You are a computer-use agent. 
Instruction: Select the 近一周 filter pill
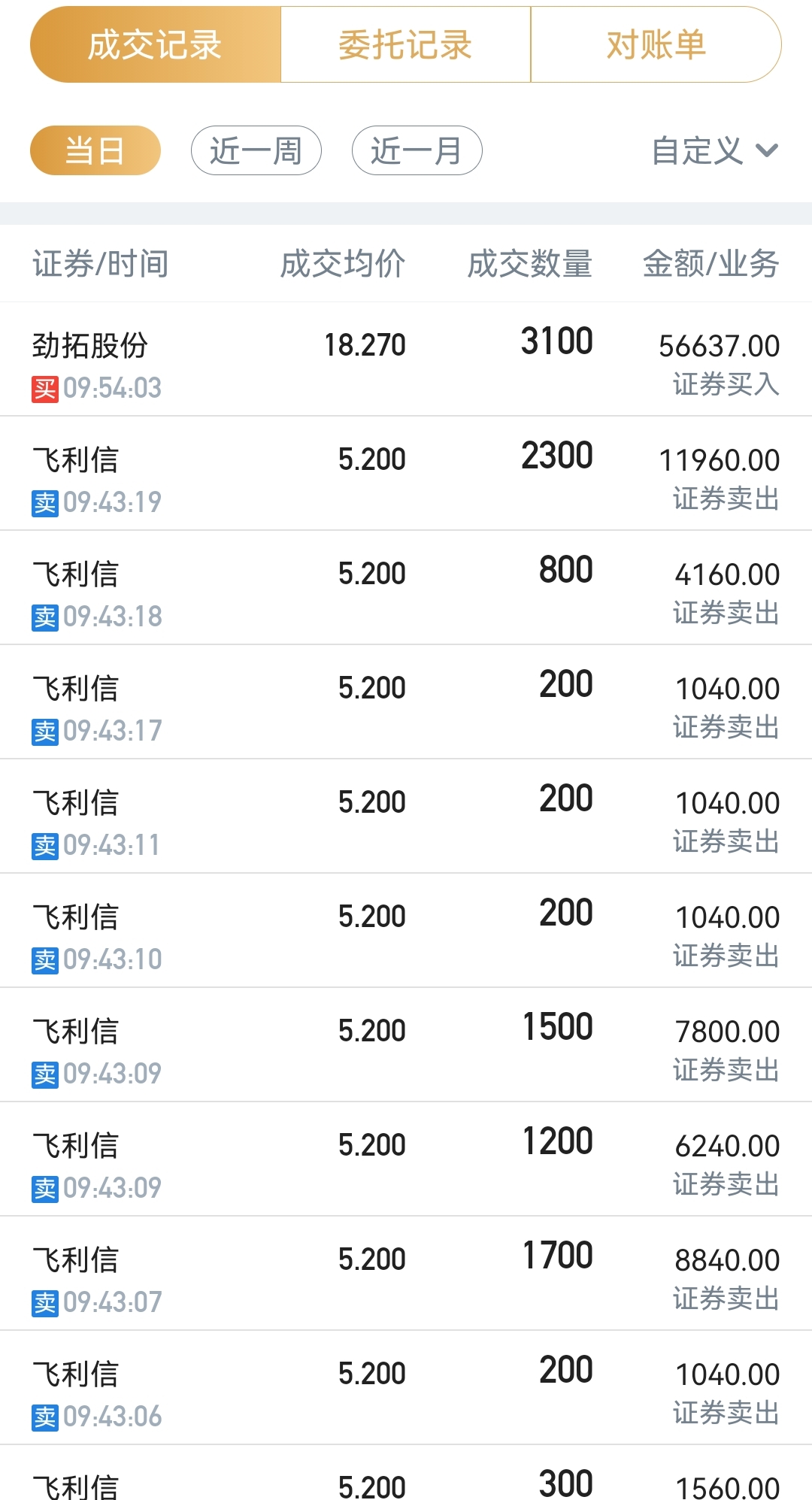(x=256, y=150)
